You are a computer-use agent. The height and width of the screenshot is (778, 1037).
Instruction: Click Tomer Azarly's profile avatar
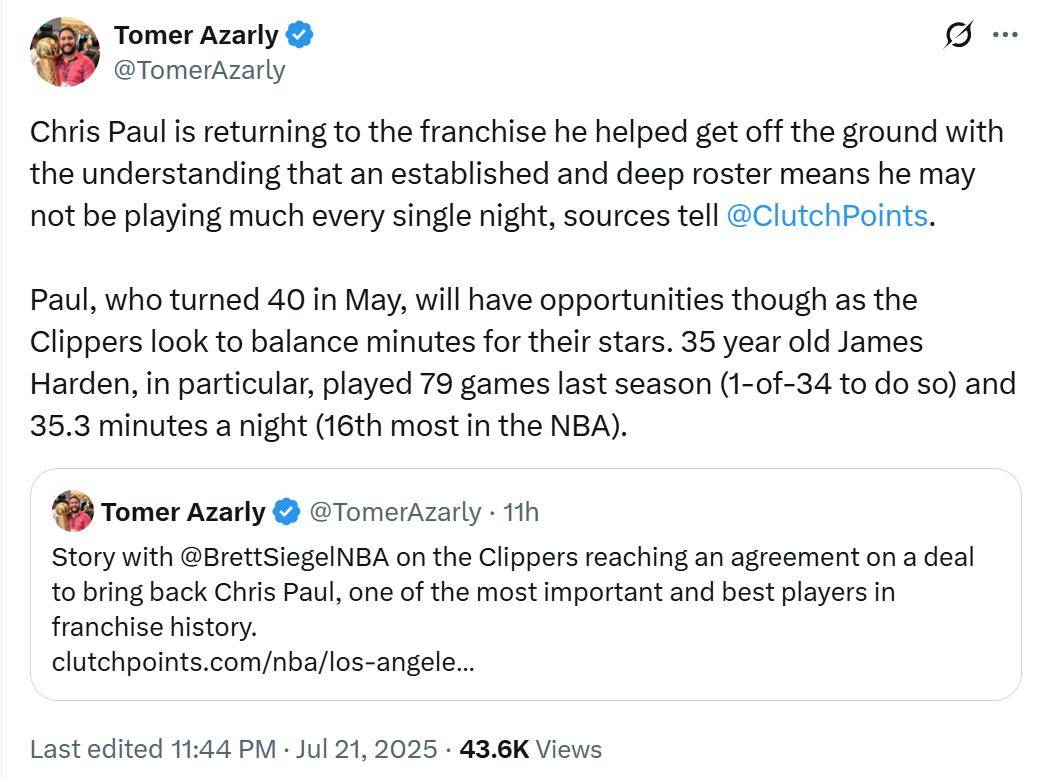point(65,52)
